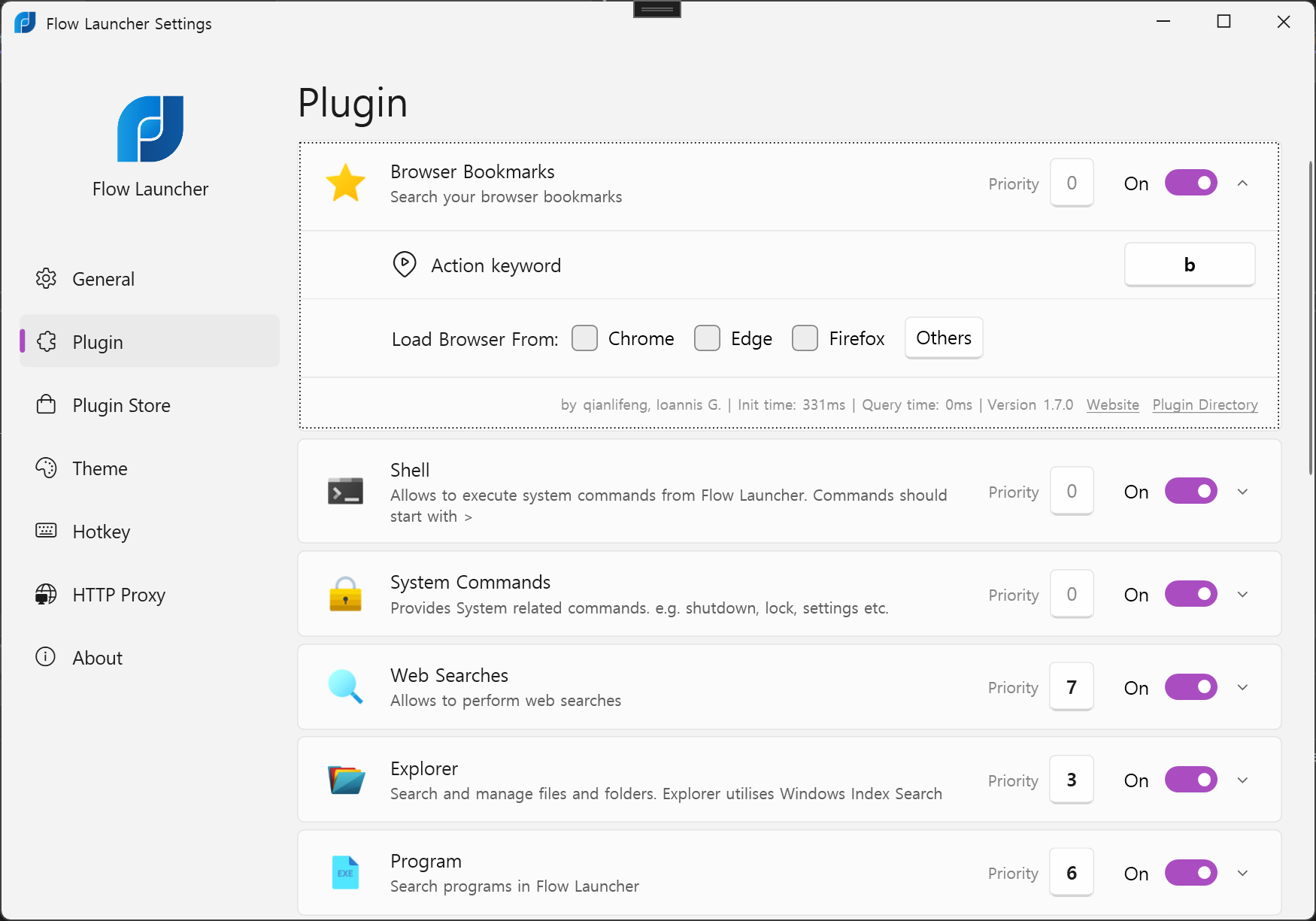Disable the Shell plugin switch
Screen dimensions: 1316x921
[x=1191, y=491]
